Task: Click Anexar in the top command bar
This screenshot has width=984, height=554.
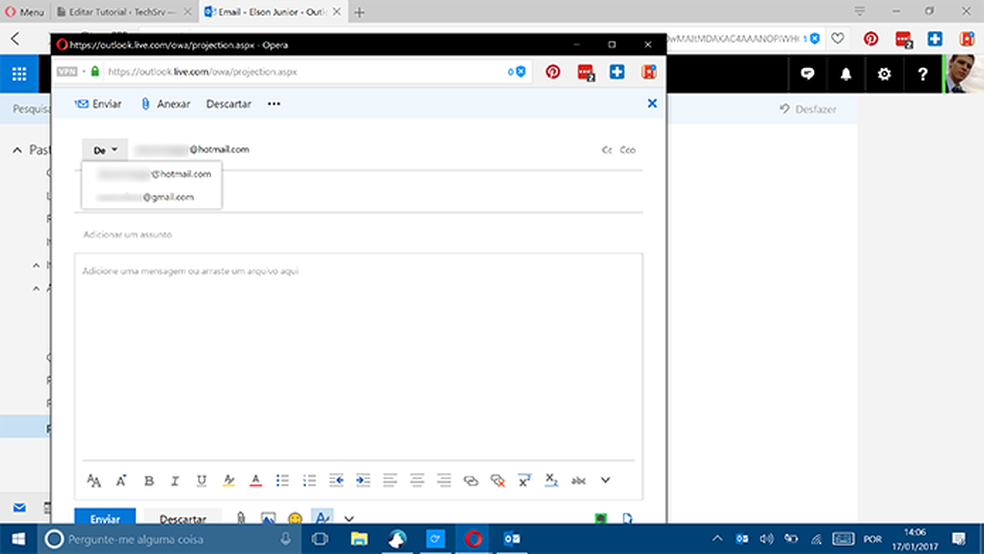Action: (166, 104)
